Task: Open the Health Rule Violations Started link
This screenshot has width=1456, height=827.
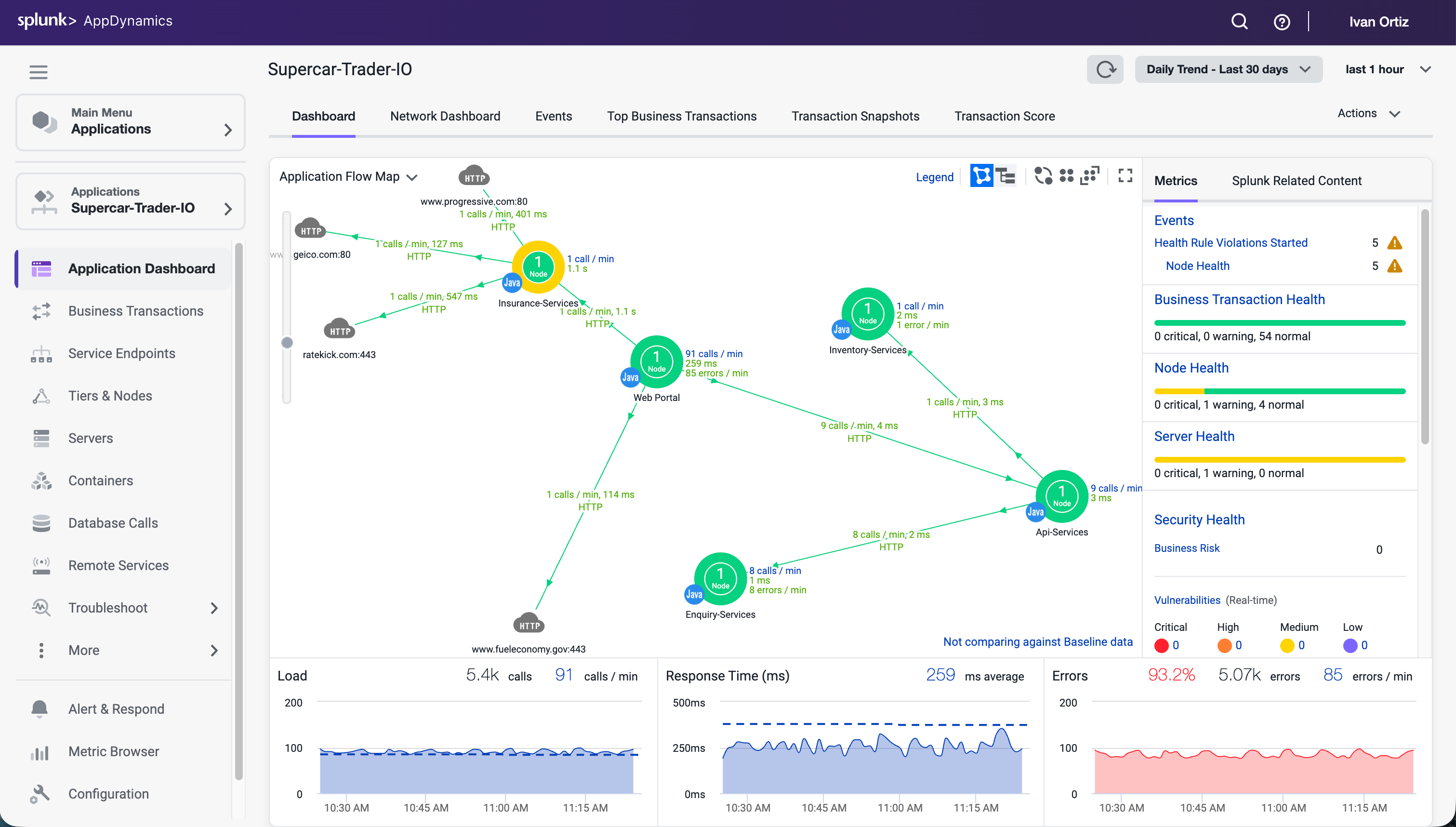Action: tap(1231, 242)
